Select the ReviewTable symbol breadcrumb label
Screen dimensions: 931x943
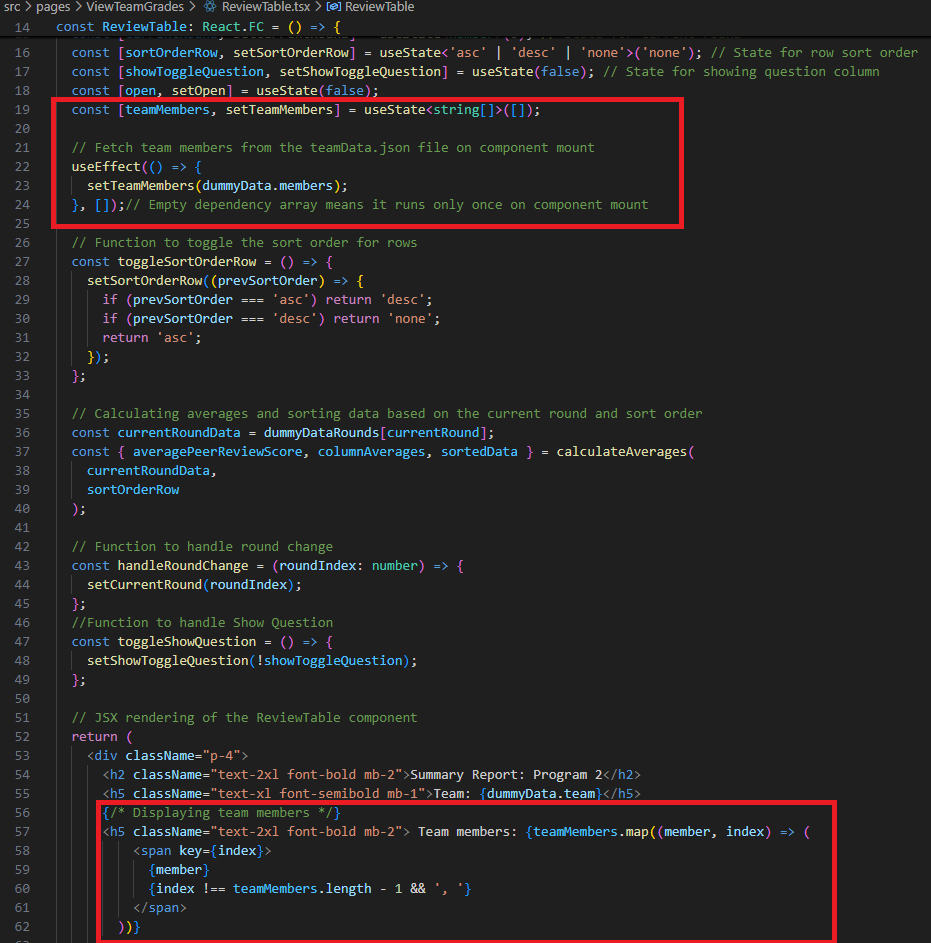pyautogui.click(x=379, y=7)
